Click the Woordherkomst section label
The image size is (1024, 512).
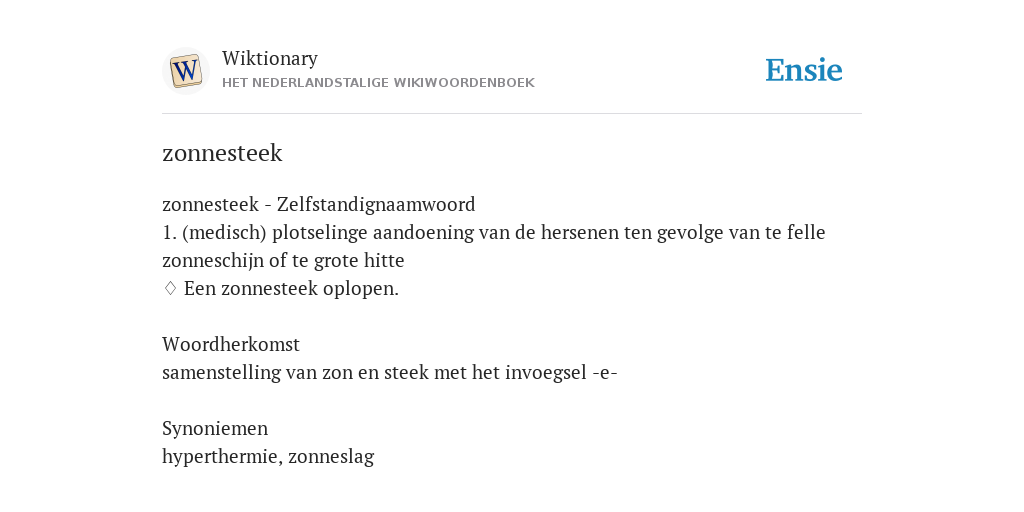pos(231,344)
